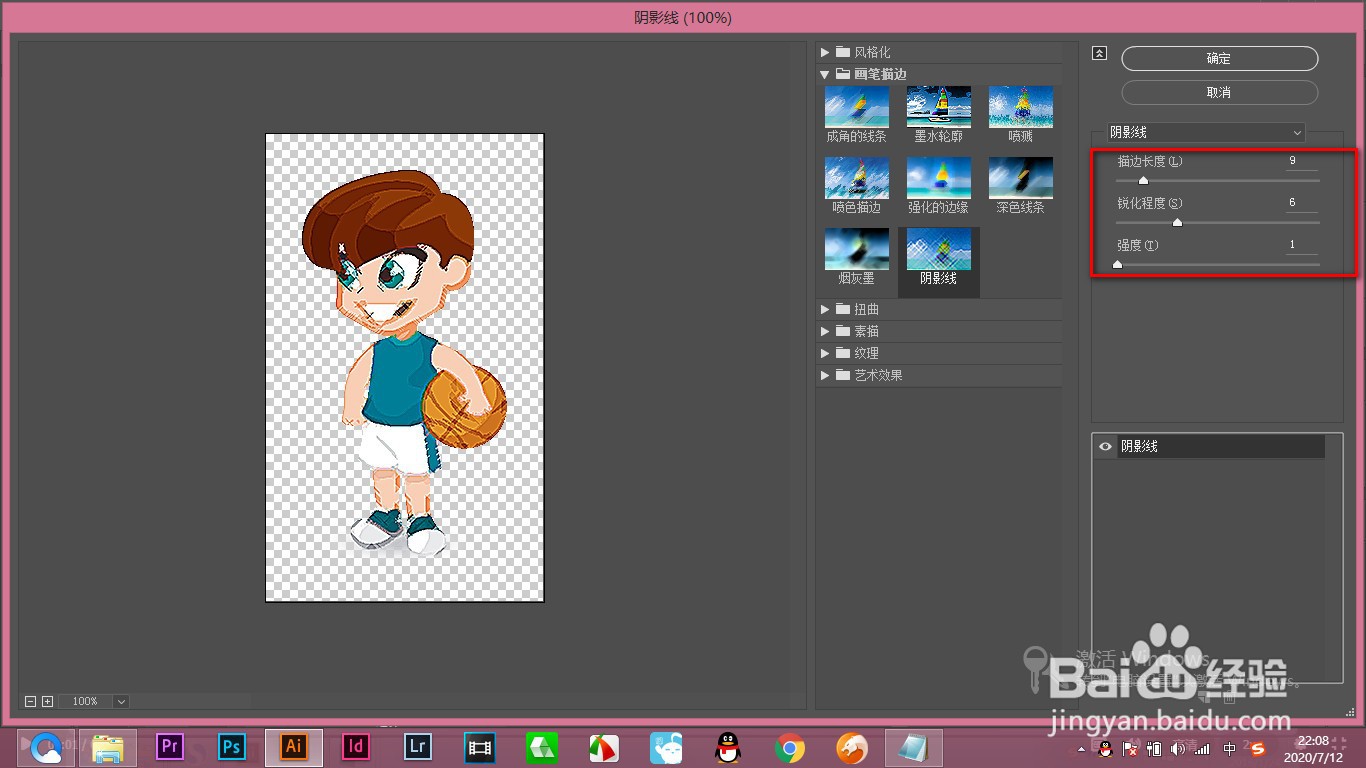This screenshot has height=768, width=1366.
Task: Select the 成角的线条 filter thumbnail
Action: point(856,107)
